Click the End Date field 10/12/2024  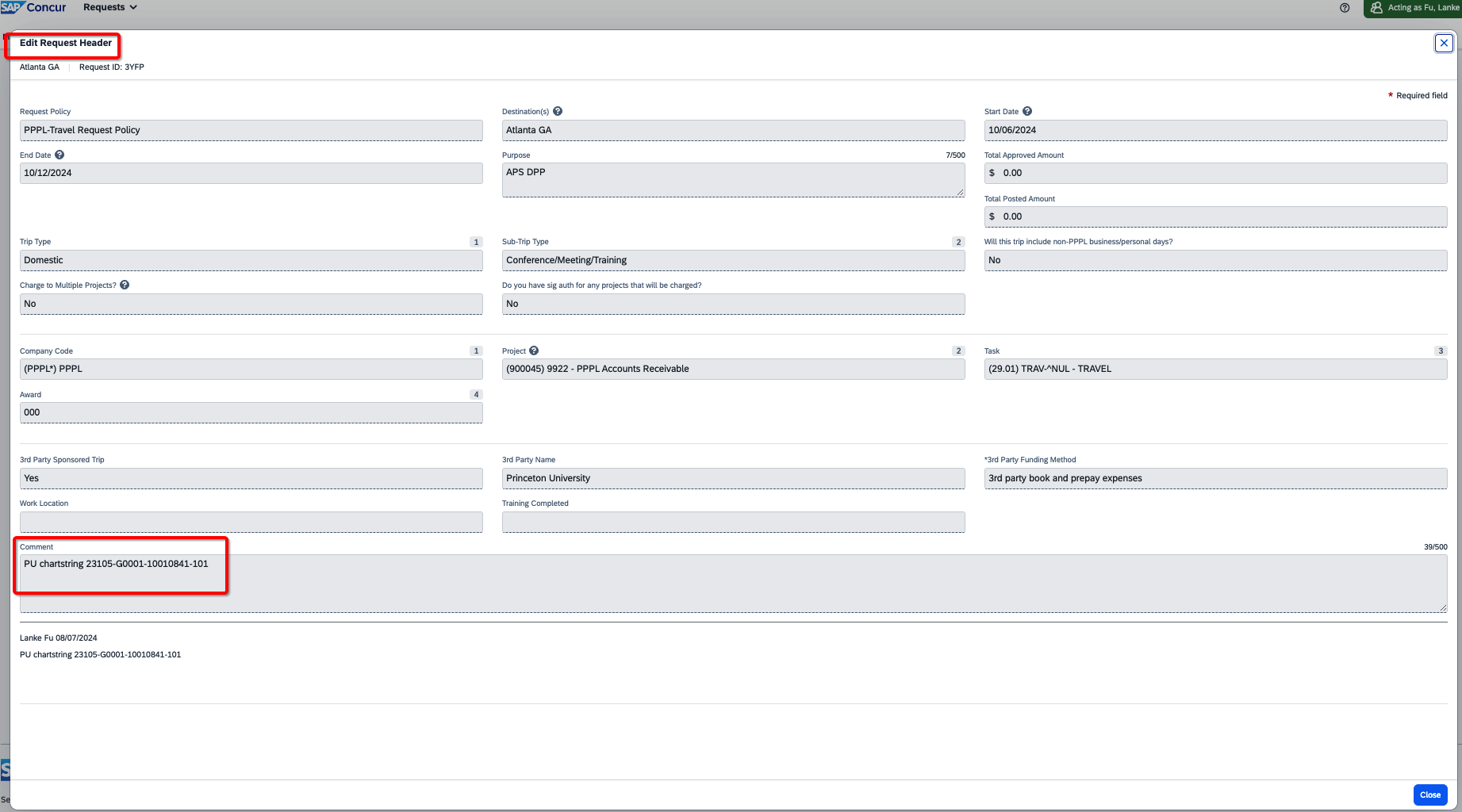click(x=251, y=173)
